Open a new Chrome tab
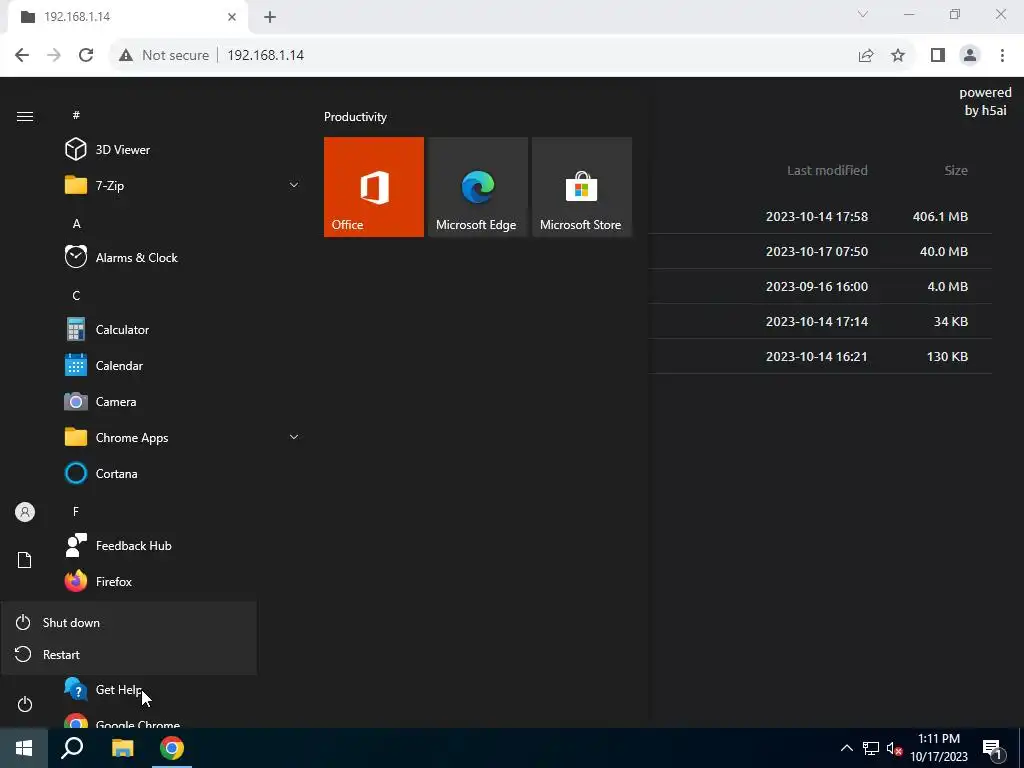The height and width of the screenshot is (768, 1024). pyautogui.click(x=270, y=17)
